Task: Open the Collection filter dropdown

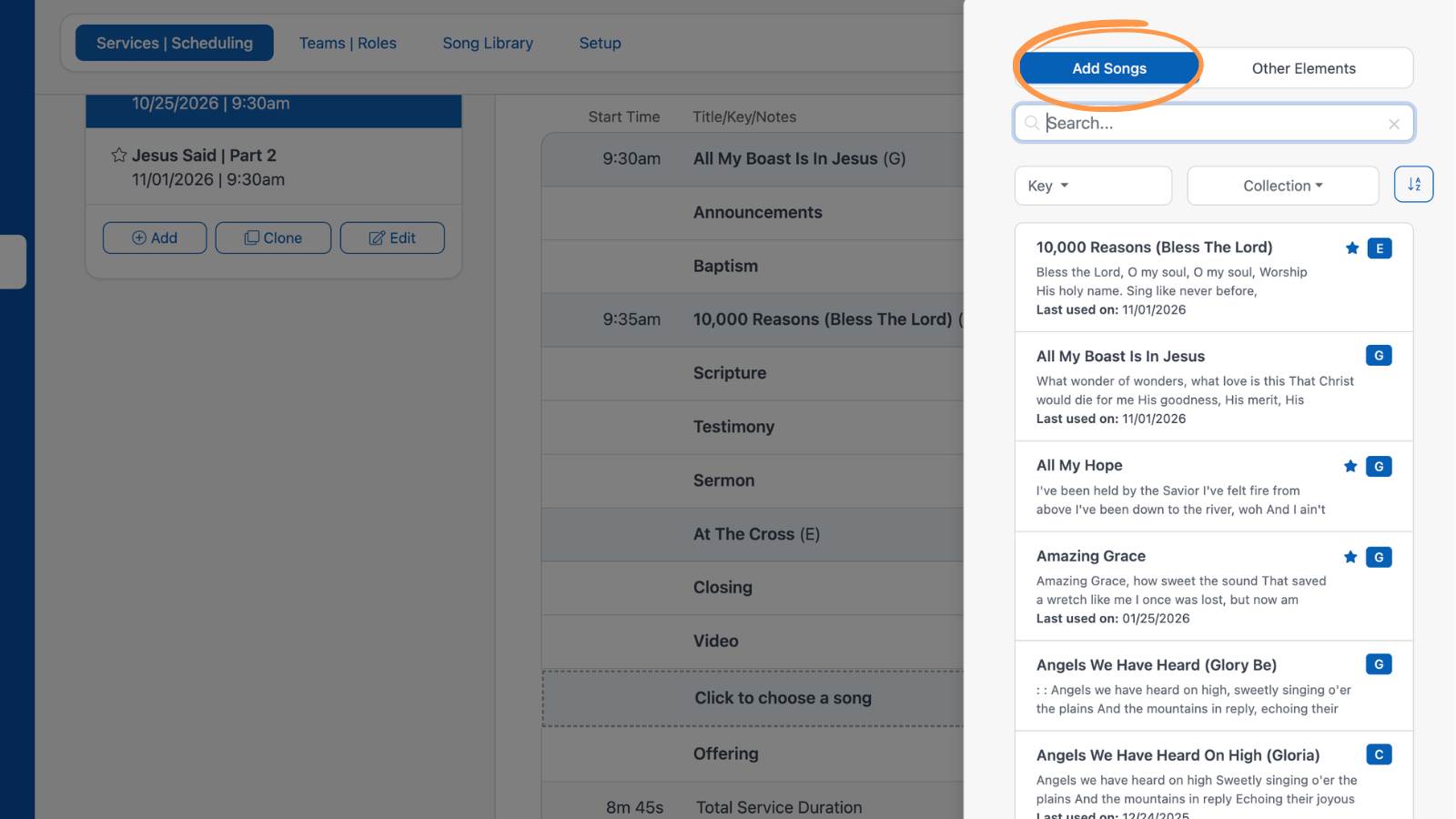Action: click(1283, 186)
